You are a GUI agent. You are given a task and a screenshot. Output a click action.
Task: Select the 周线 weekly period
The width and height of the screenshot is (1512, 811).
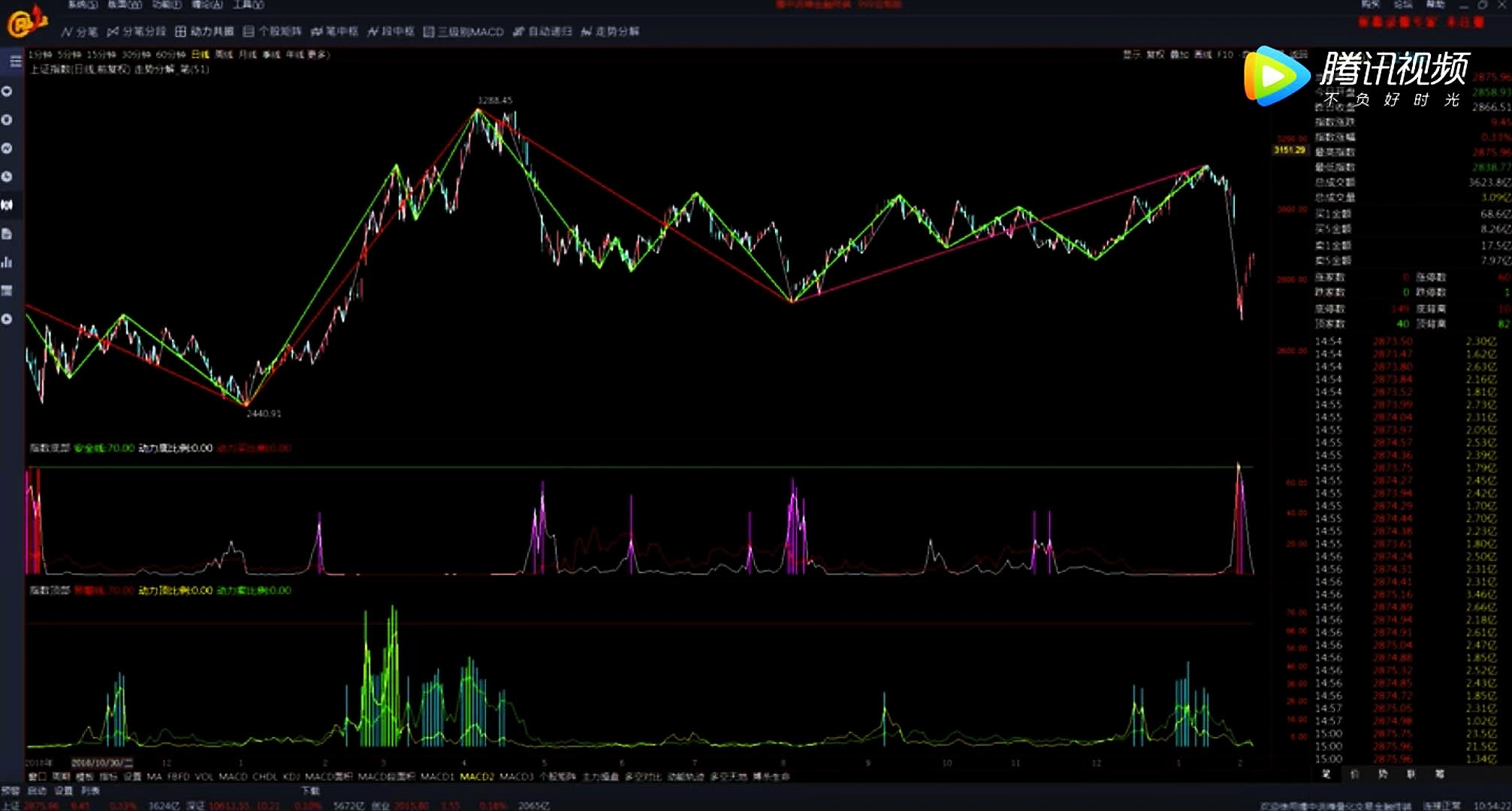[224, 55]
